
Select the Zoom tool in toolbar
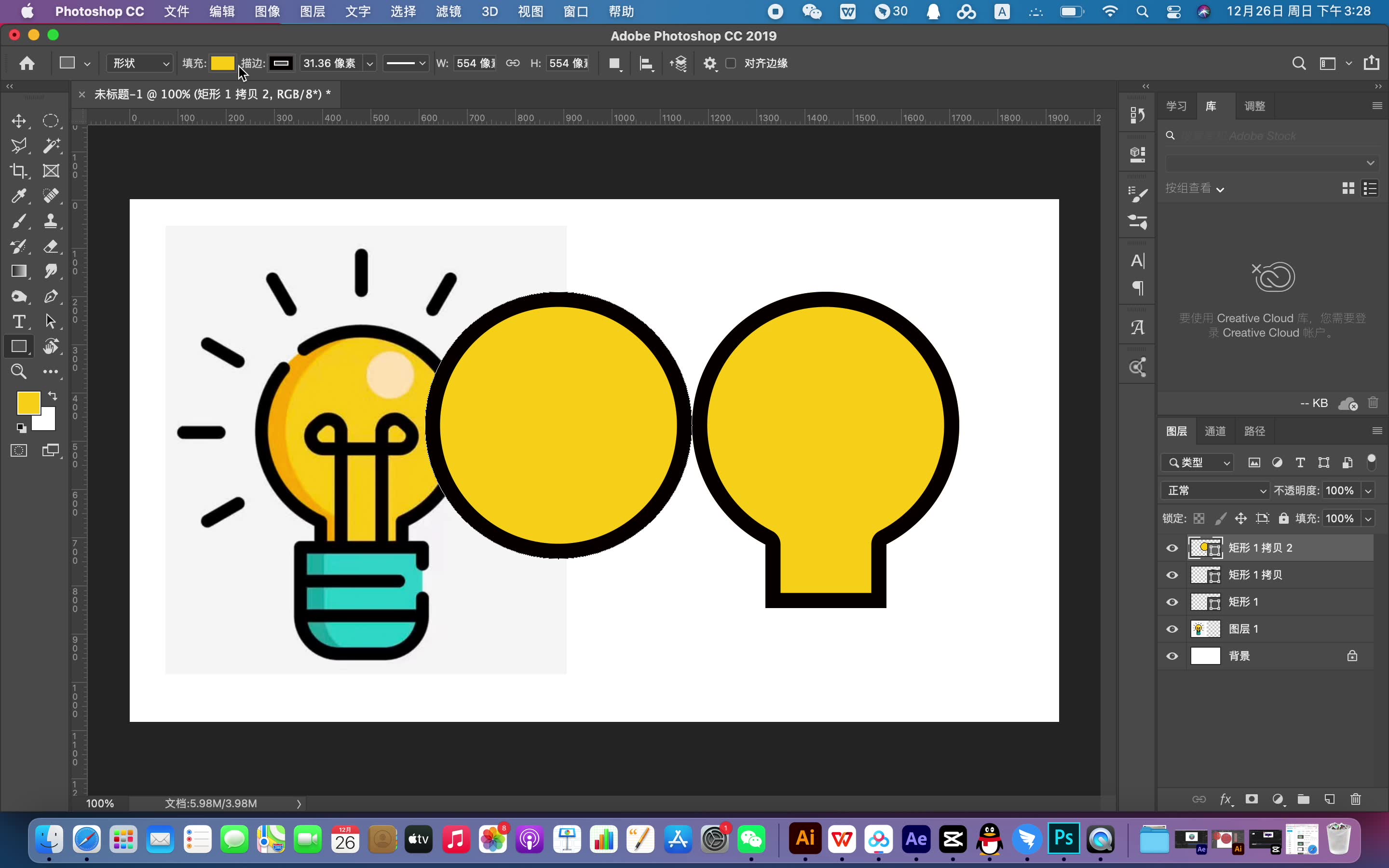point(19,372)
